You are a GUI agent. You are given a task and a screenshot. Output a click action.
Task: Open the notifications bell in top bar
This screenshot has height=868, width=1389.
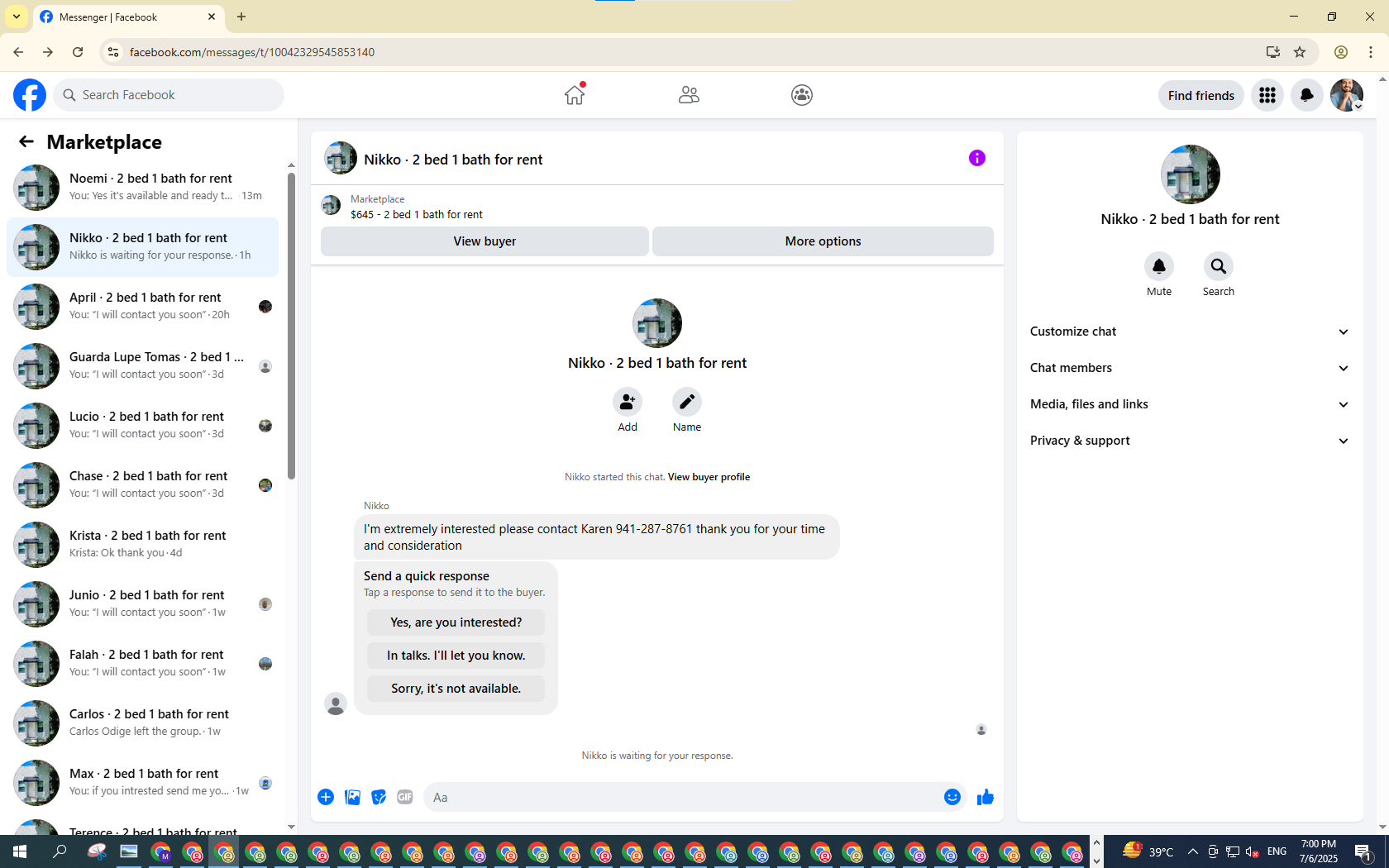coord(1307,95)
